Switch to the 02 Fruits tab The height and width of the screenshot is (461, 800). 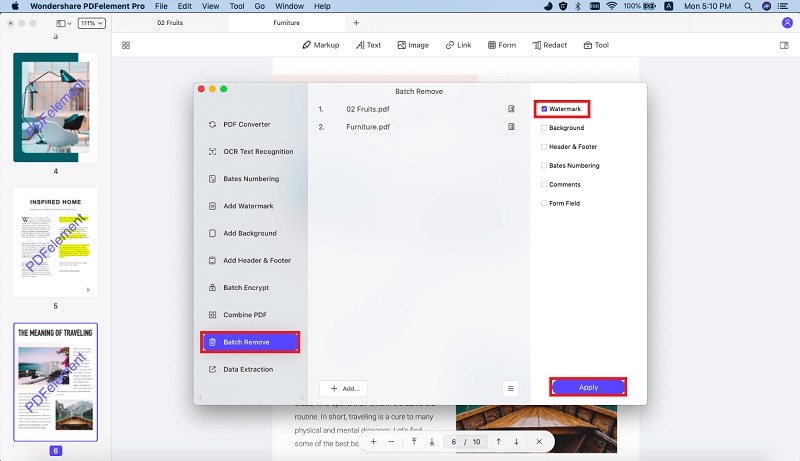pyautogui.click(x=170, y=23)
